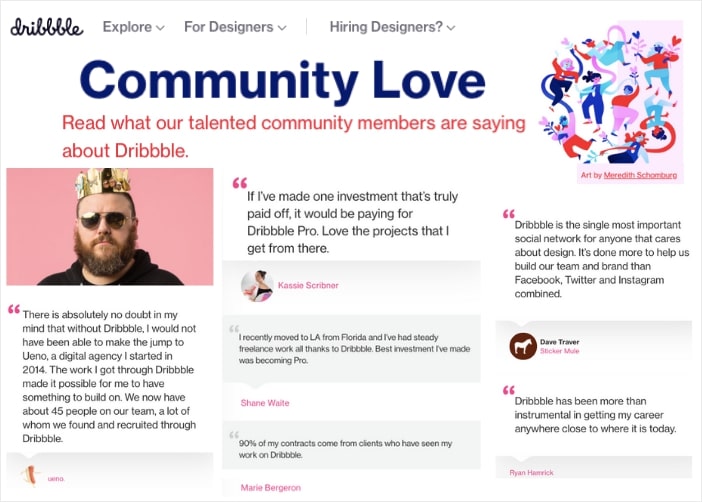This screenshot has height=502, width=702.
Task: Click the Dribbble logo
Action: 47,27
